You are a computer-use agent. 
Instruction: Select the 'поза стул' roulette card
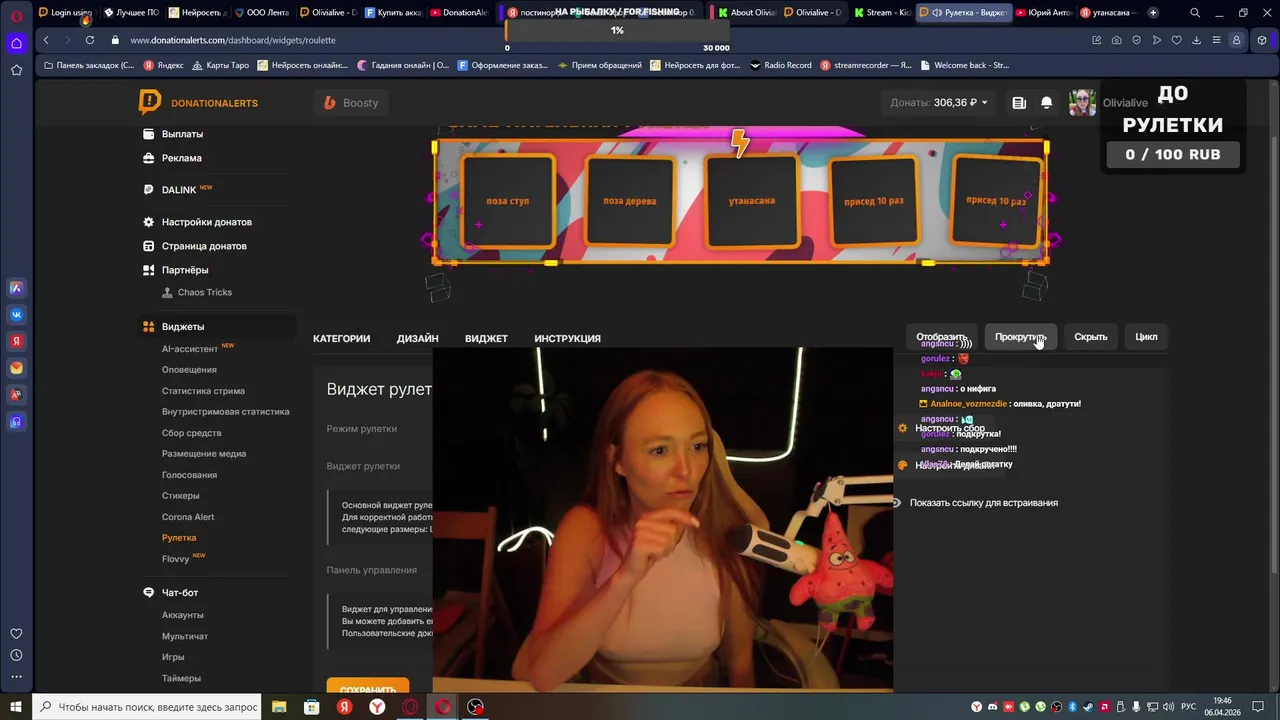click(x=508, y=201)
